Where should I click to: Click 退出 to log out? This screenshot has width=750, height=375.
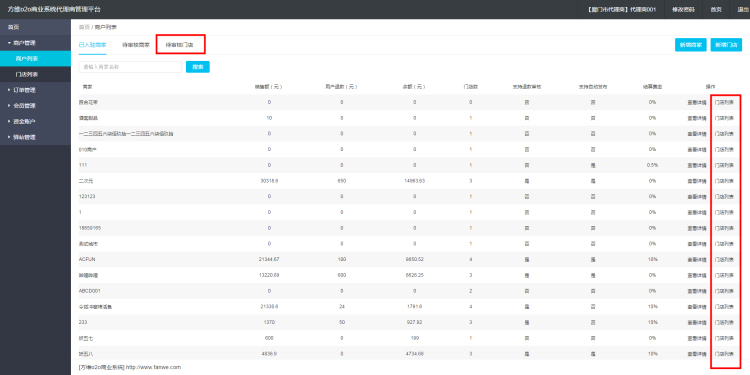(739, 10)
